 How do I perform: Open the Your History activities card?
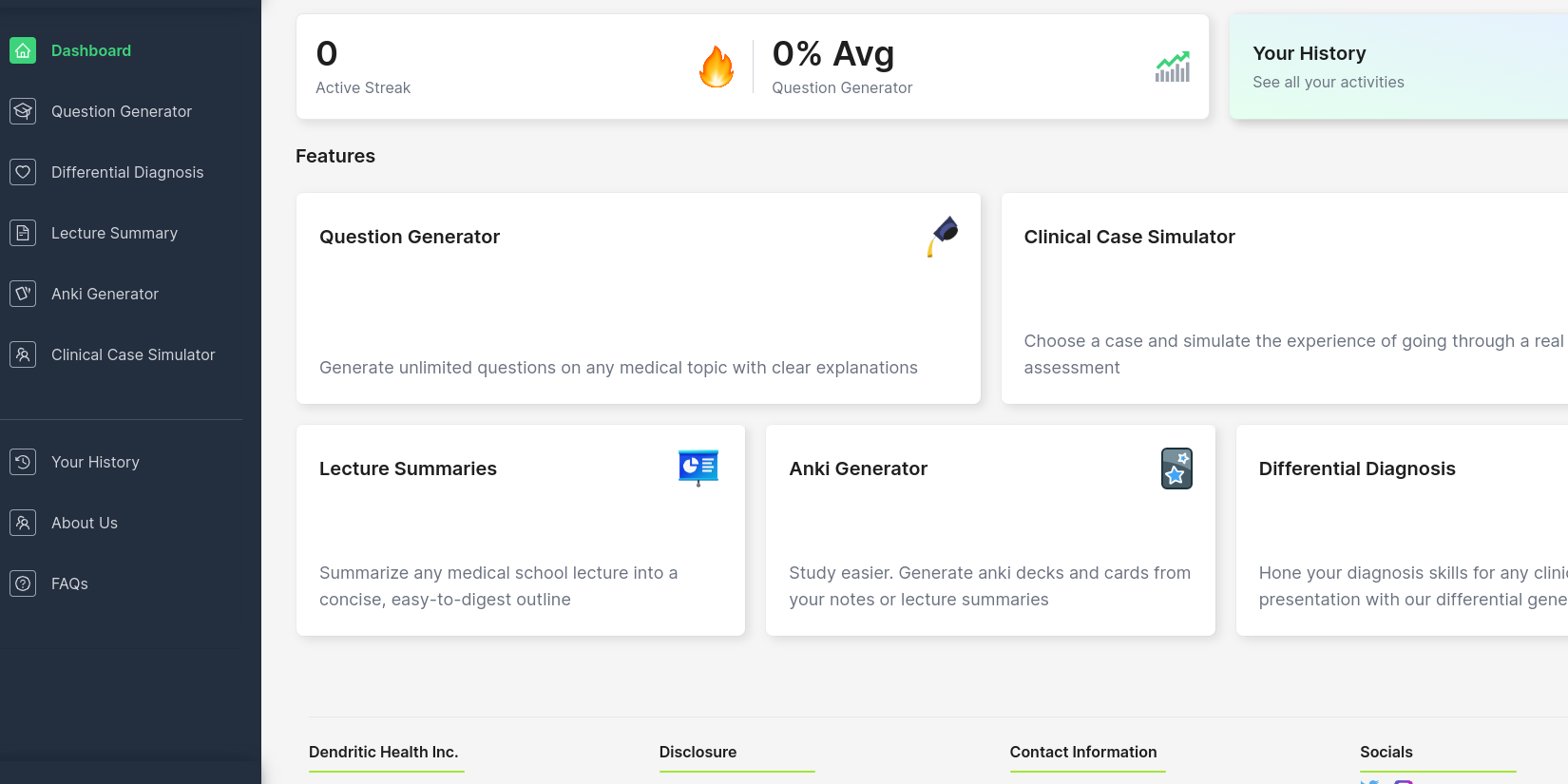point(1397,67)
